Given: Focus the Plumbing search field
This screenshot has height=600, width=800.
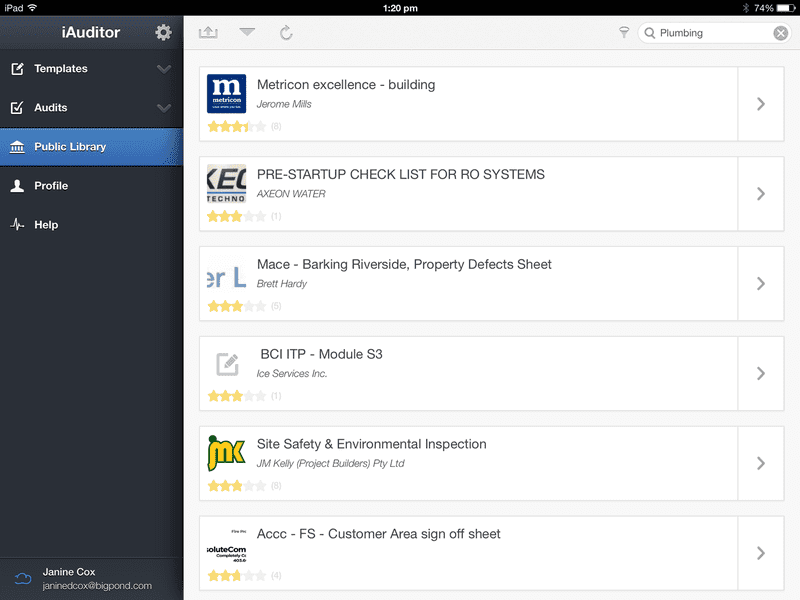Looking at the screenshot, I should point(714,33).
